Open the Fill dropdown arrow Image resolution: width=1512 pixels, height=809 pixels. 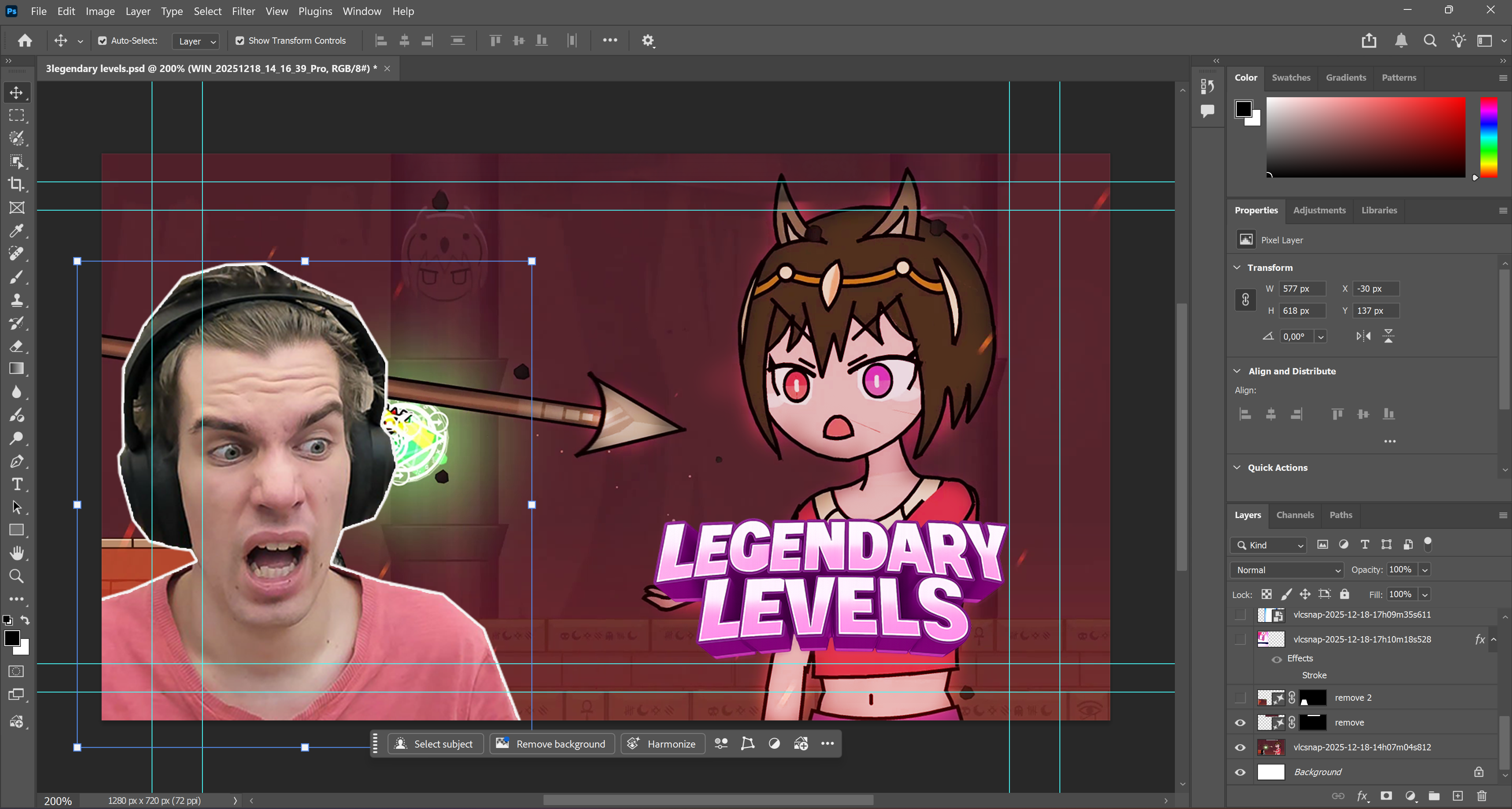tap(1425, 594)
